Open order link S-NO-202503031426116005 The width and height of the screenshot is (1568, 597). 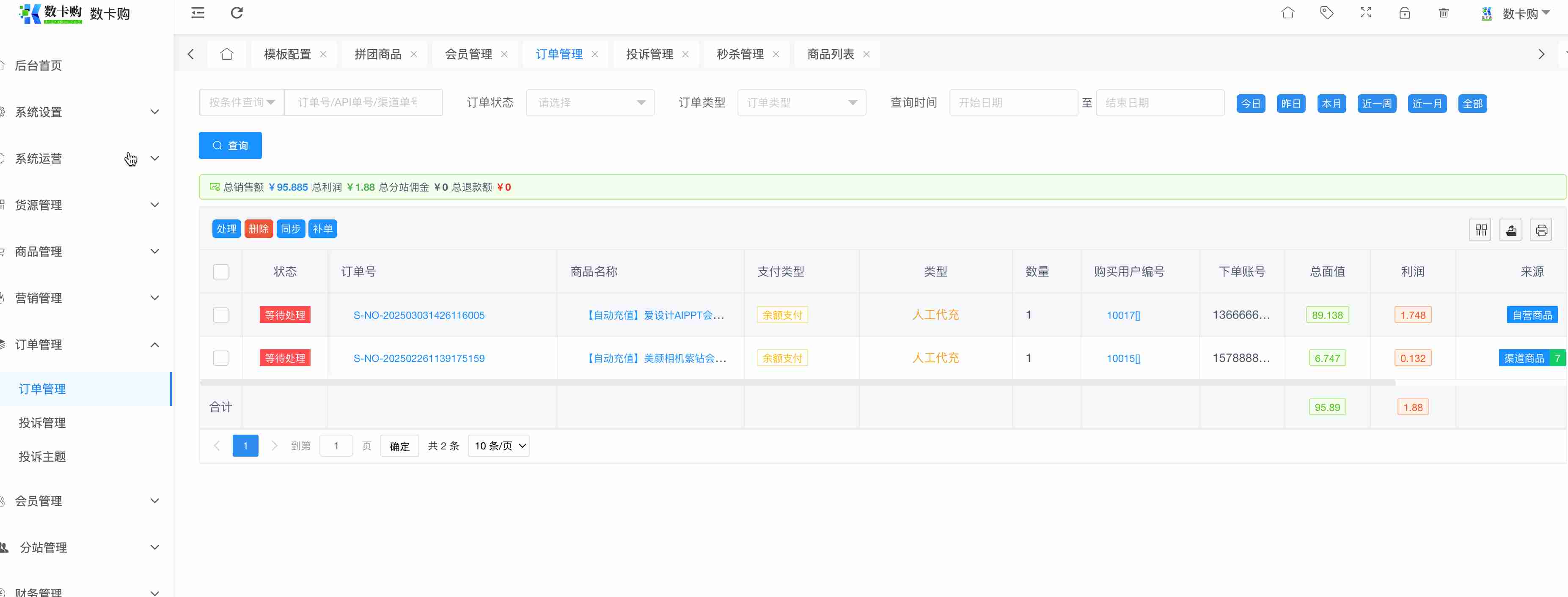pyautogui.click(x=419, y=315)
